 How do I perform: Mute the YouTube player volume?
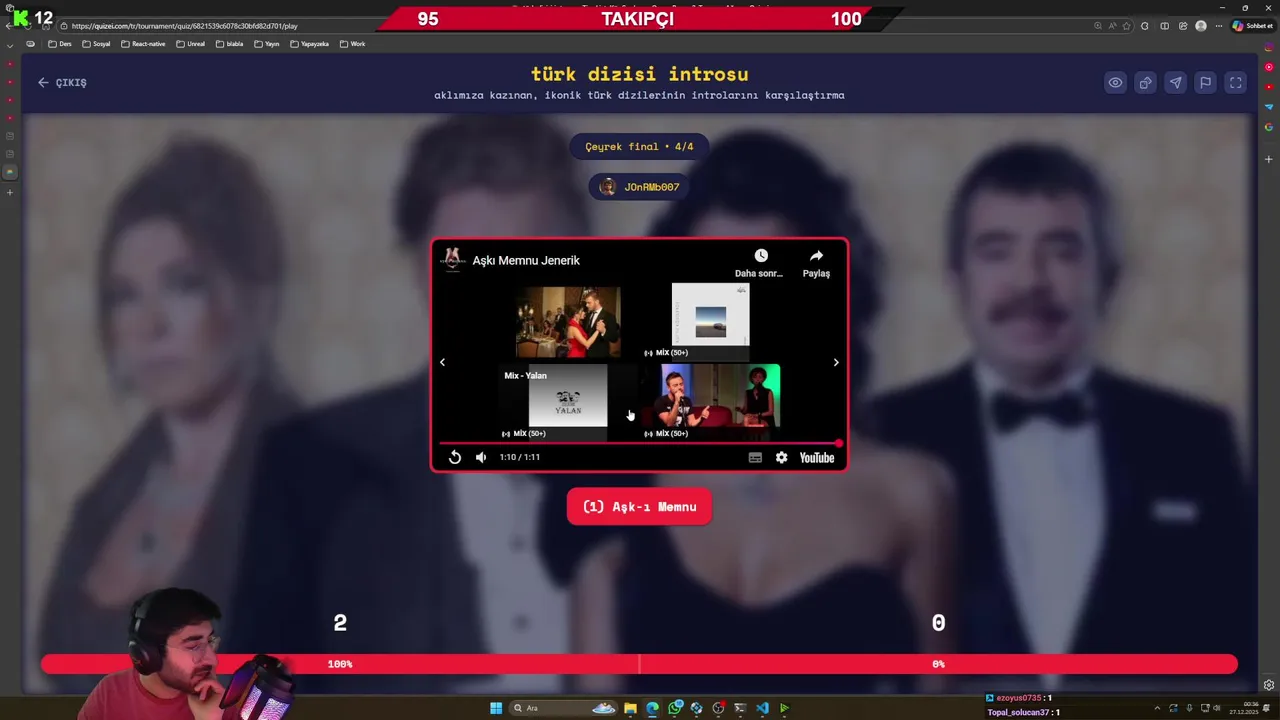click(x=481, y=457)
